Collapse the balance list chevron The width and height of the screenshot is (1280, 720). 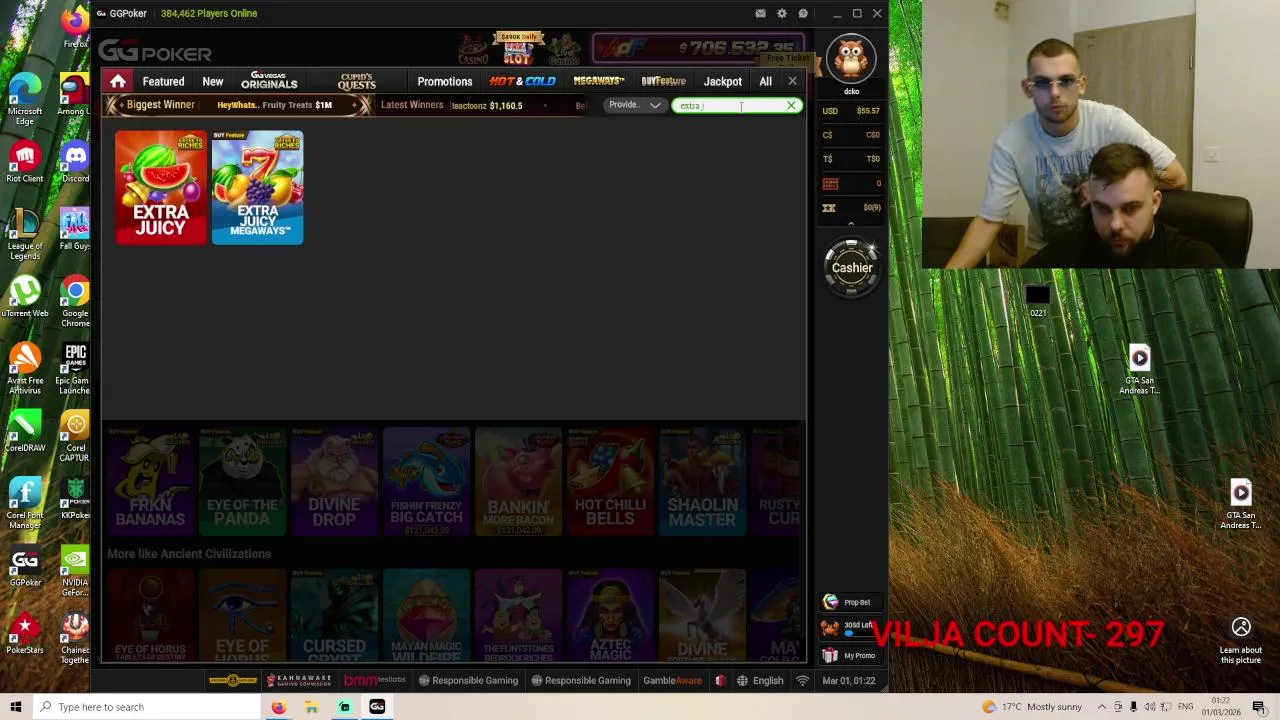[851, 223]
